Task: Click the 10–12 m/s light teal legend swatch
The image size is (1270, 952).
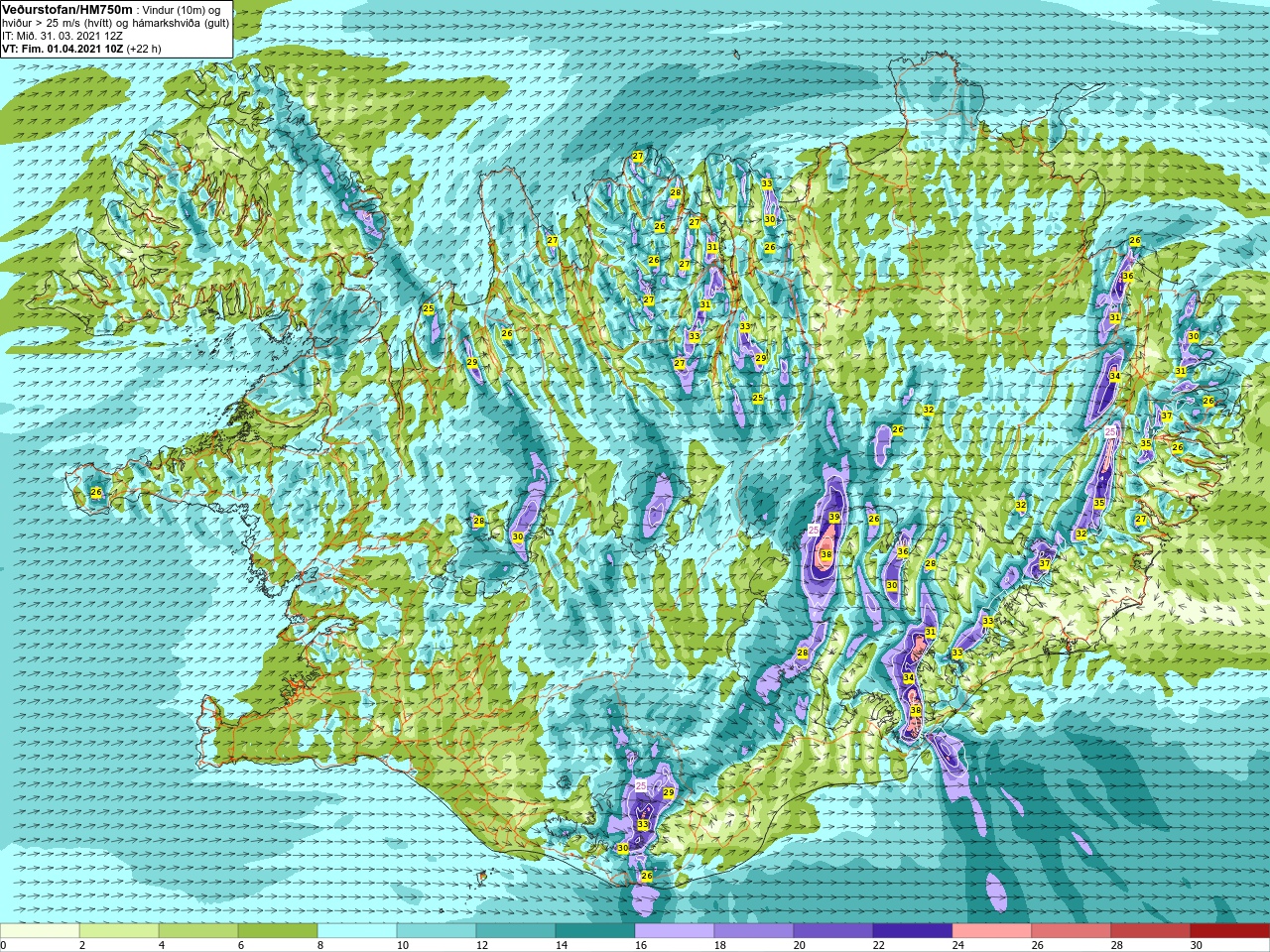Action: click(x=437, y=931)
